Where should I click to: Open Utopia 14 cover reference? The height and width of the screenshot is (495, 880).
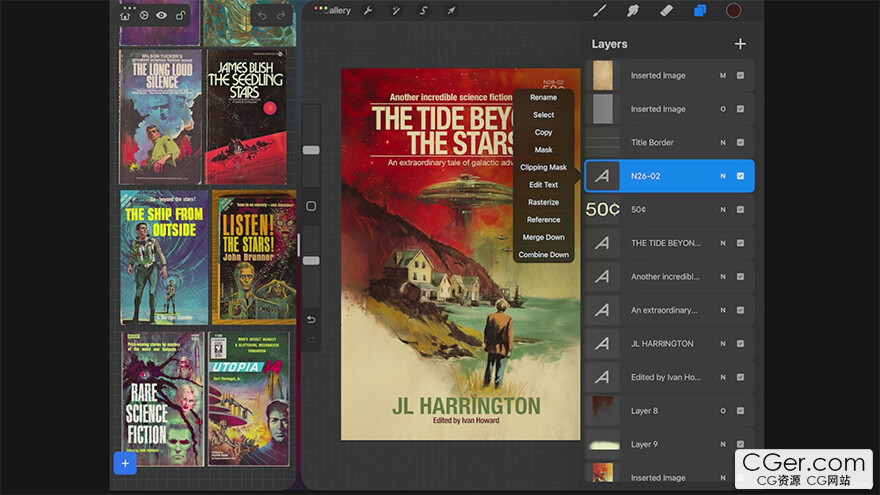[249, 399]
